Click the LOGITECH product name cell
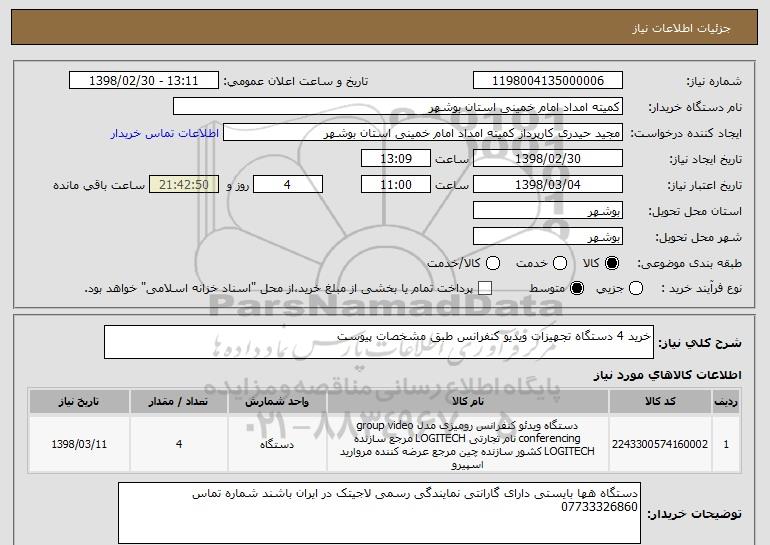770x545 pixels. [468, 444]
